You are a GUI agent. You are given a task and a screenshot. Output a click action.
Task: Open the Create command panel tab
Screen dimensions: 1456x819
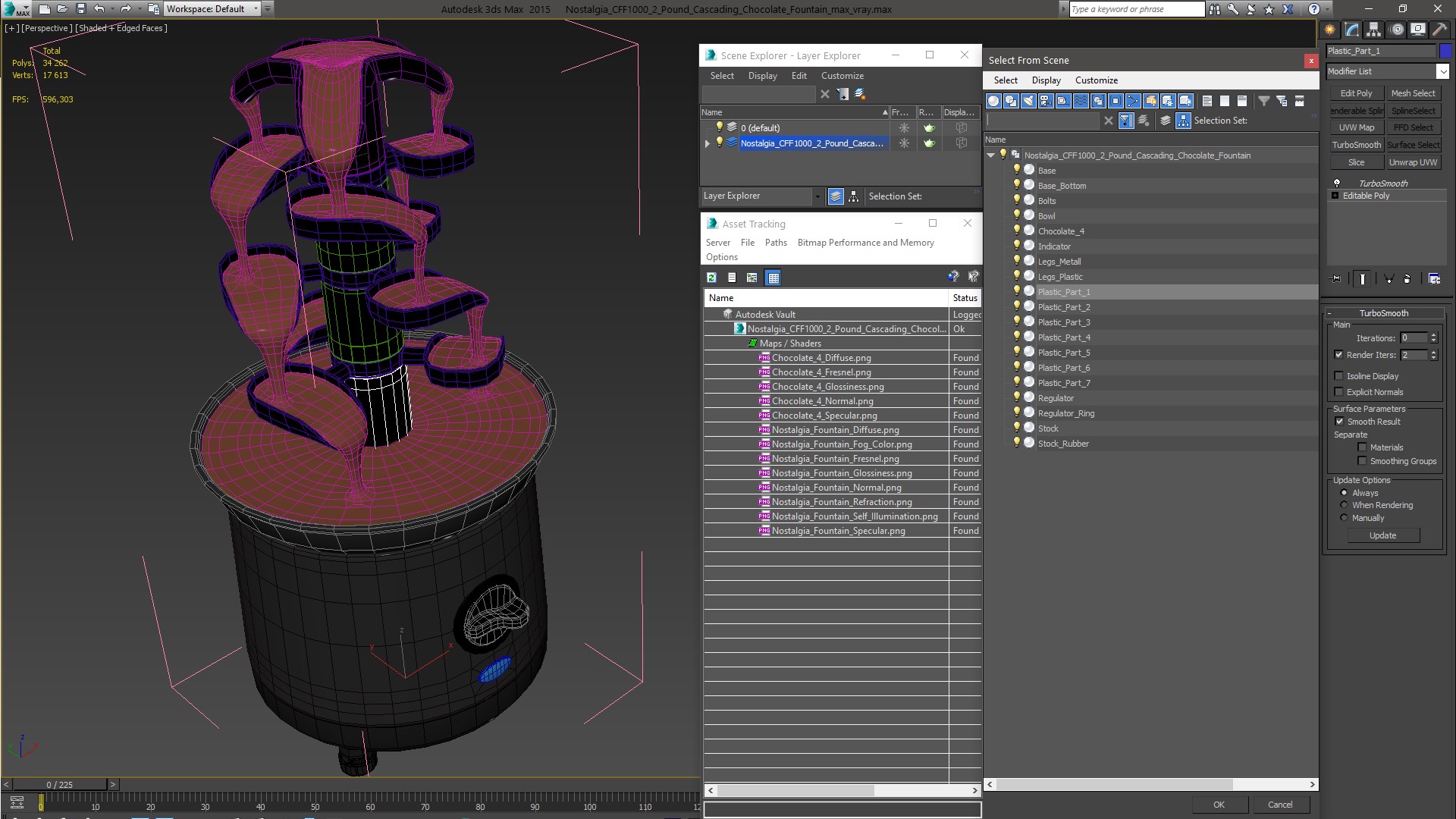pos(1329,30)
